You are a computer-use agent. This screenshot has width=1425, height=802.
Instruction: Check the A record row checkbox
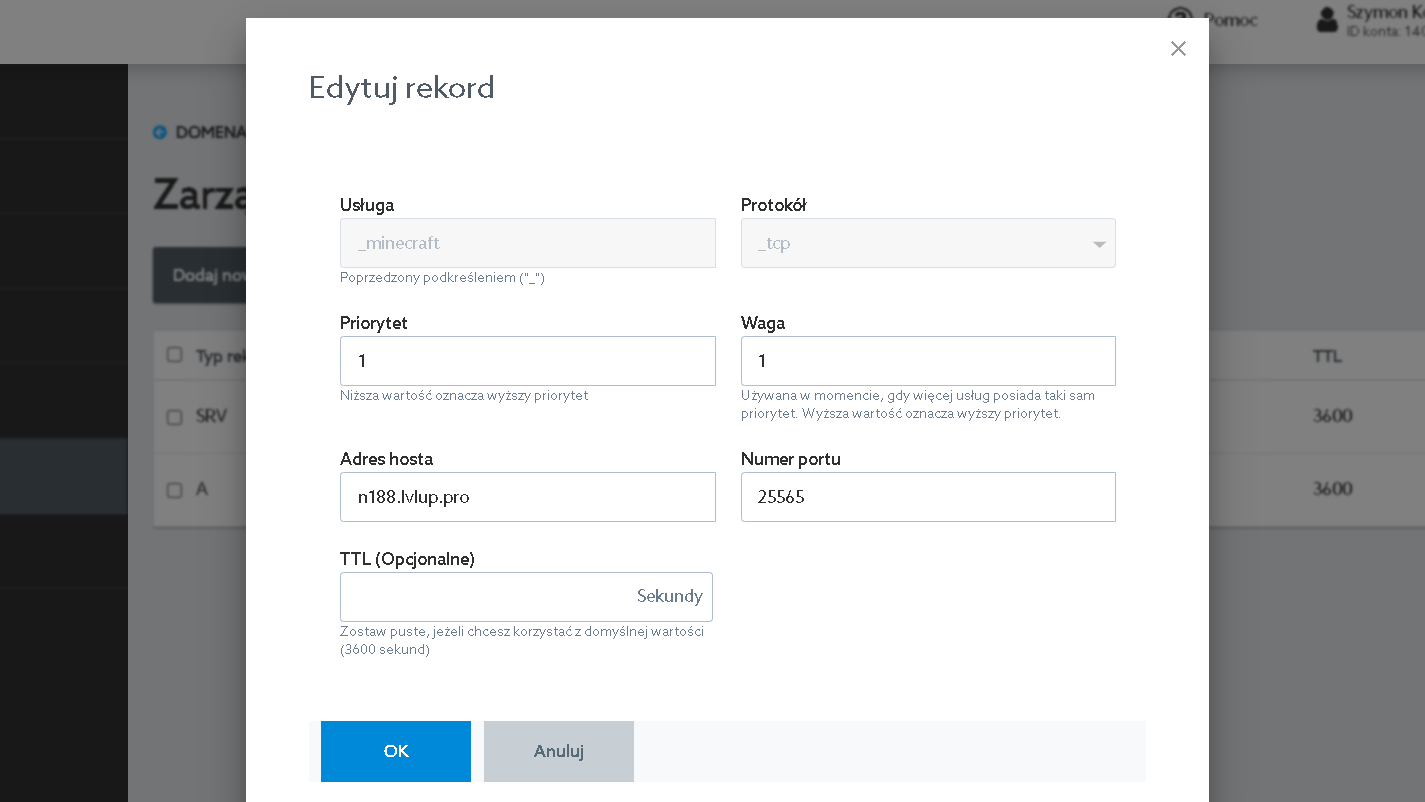point(175,490)
